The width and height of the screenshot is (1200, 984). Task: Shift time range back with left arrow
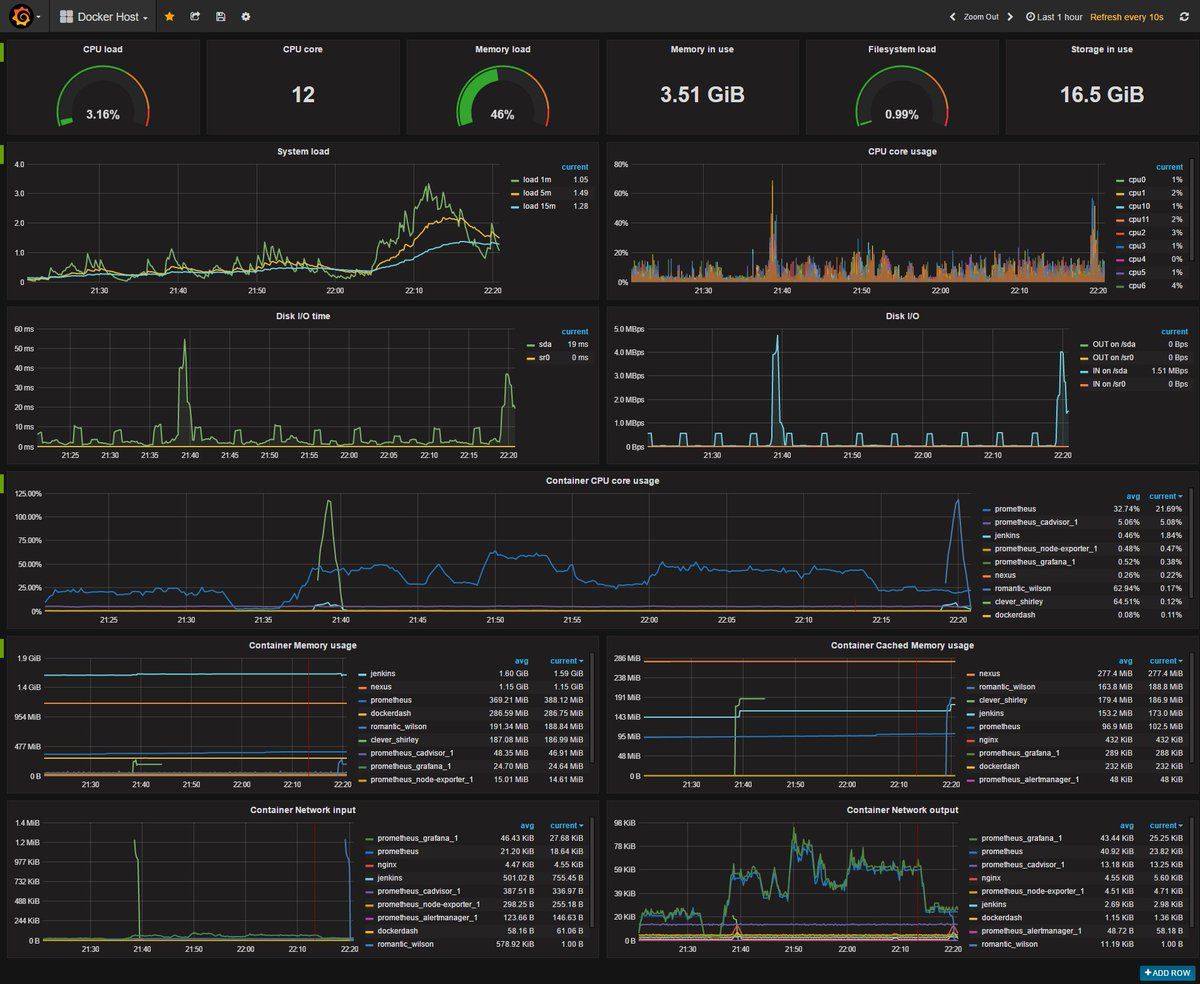(952, 17)
